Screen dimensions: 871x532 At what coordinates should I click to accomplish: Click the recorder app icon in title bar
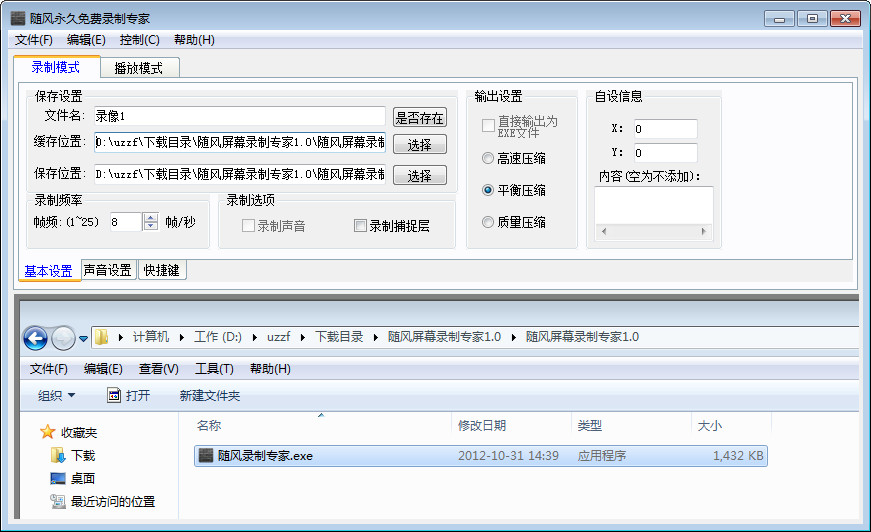(18, 18)
